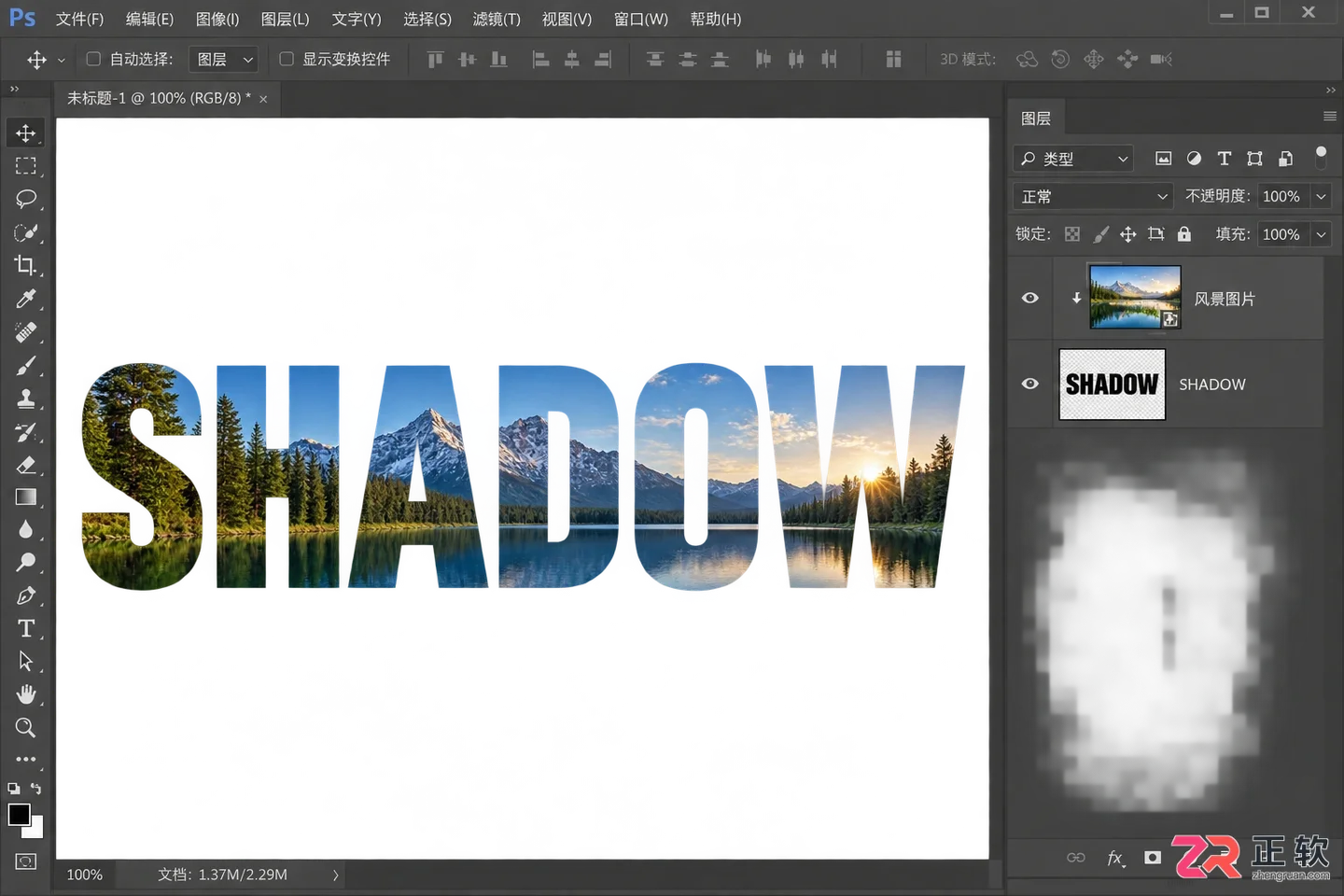The height and width of the screenshot is (896, 1344).
Task: Select the Eraser tool
Action: tap(25, 465)
